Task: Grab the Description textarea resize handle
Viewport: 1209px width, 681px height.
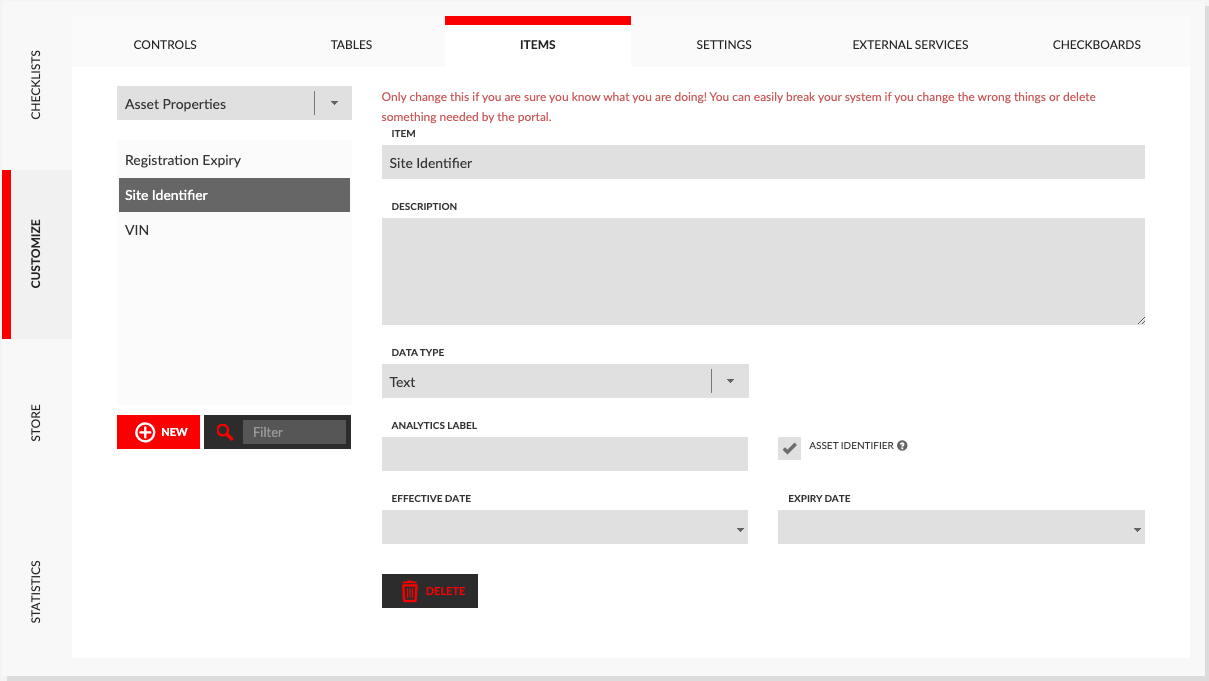Action: pyautogui.click(x=1140, y=320)
